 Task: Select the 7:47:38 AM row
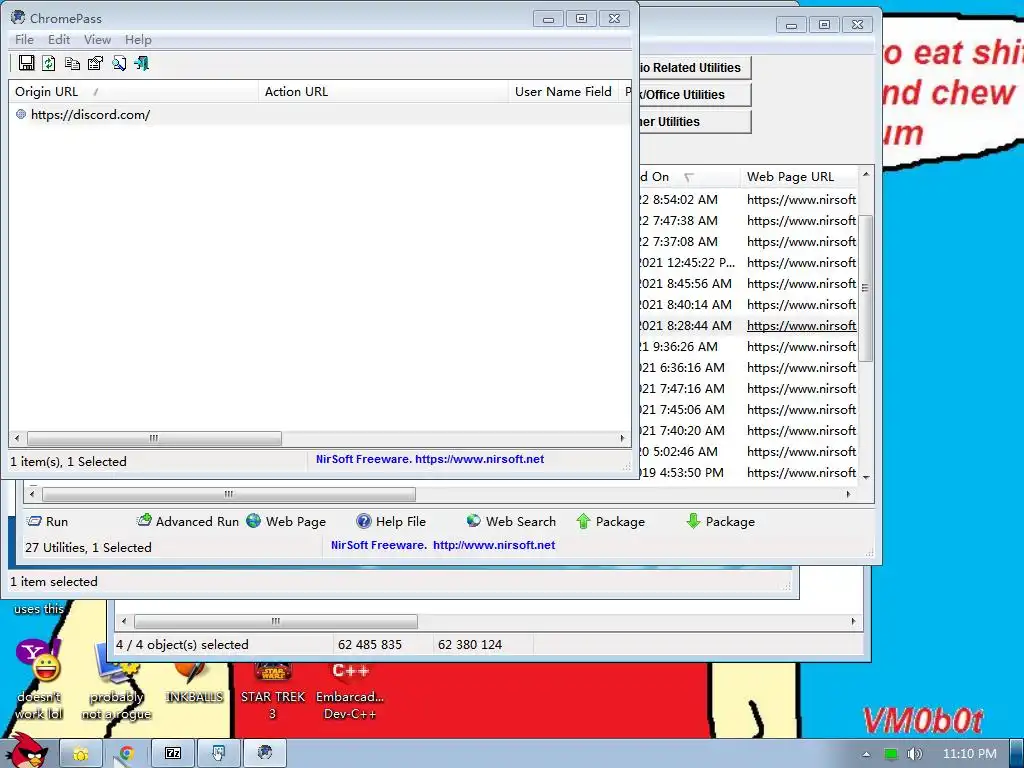point(748,221)
